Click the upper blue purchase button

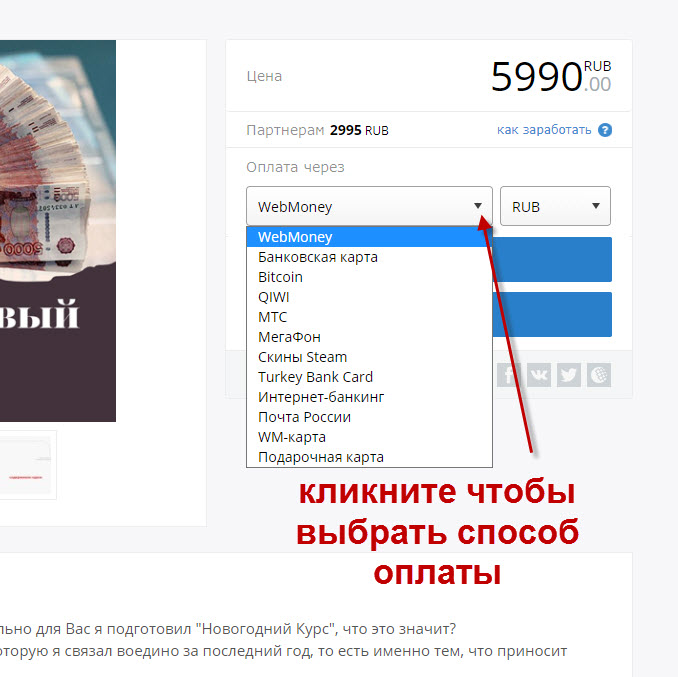[x=552, y=259]
